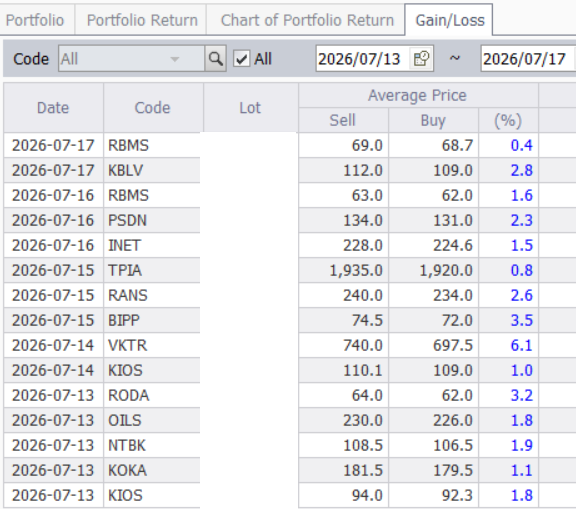Click the 2026-07-13 date of KIOS row

(x=53, y=495)
